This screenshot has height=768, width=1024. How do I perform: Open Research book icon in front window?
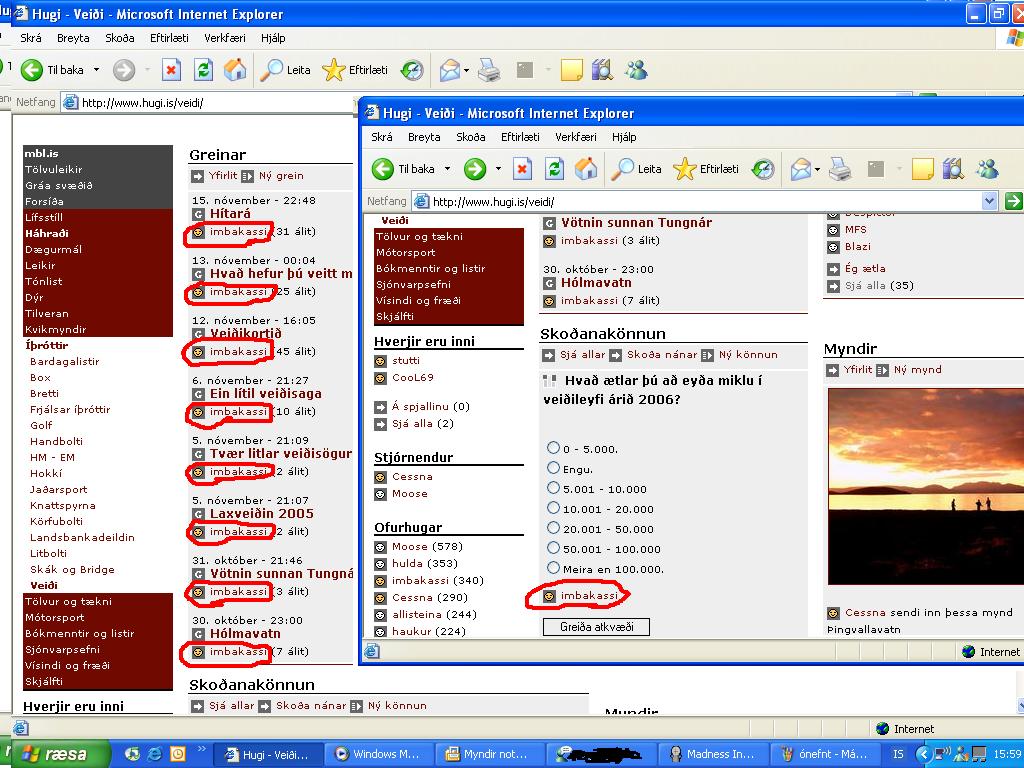[x=953, y=169]
